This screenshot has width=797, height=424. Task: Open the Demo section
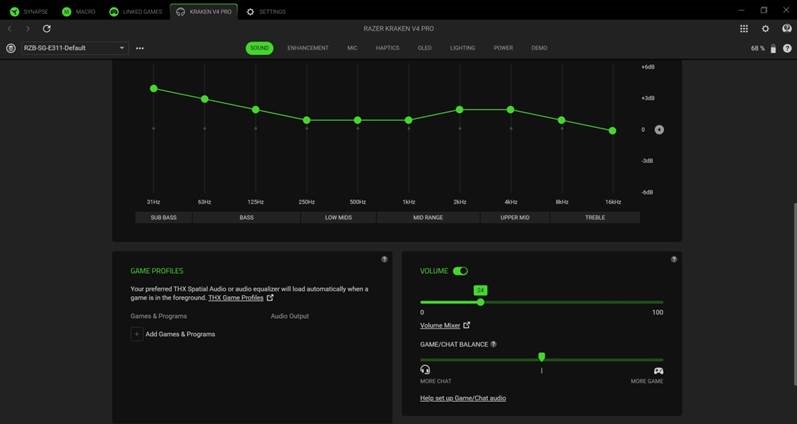[539, 48]
